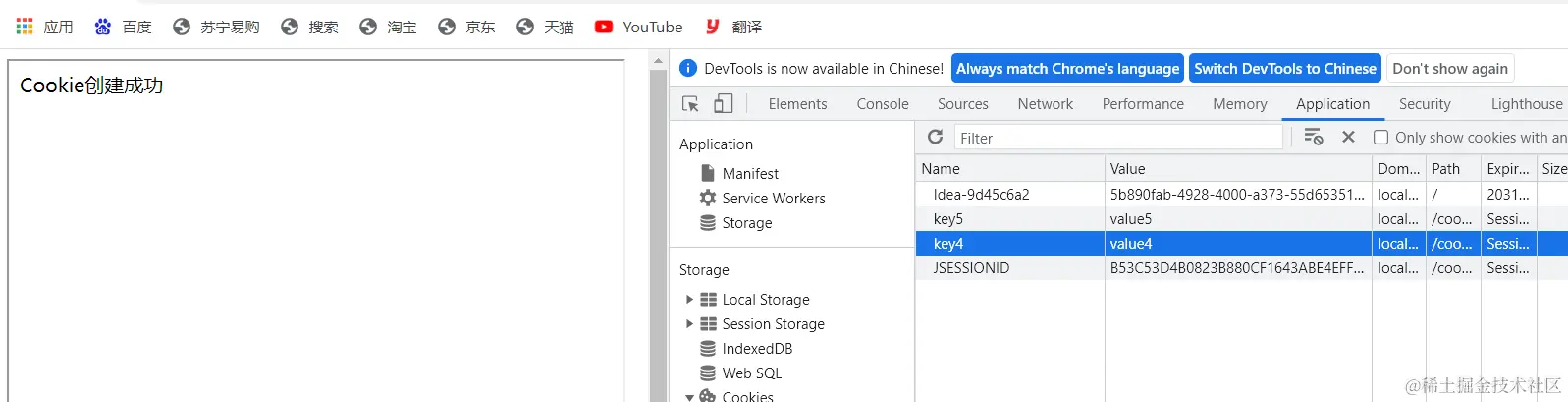Click the value5 cell
1568x402 pixels.
[1238, 218]
